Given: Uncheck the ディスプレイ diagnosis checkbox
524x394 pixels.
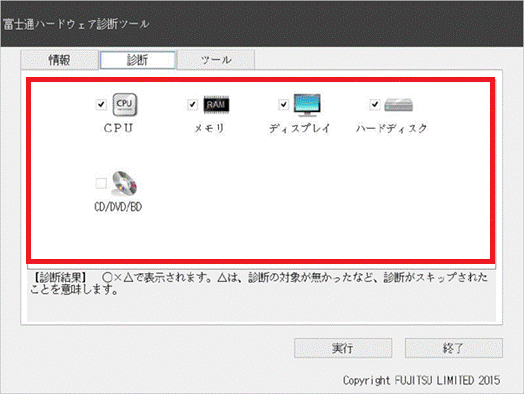Looking at the screenshot, I should 283,105.
